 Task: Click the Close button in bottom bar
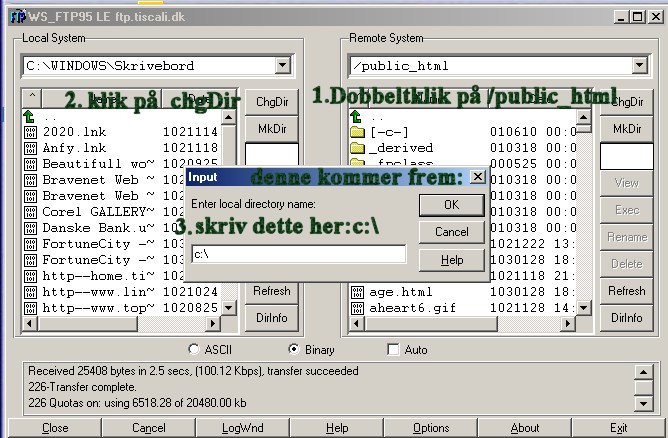click(x=55, y=428)
